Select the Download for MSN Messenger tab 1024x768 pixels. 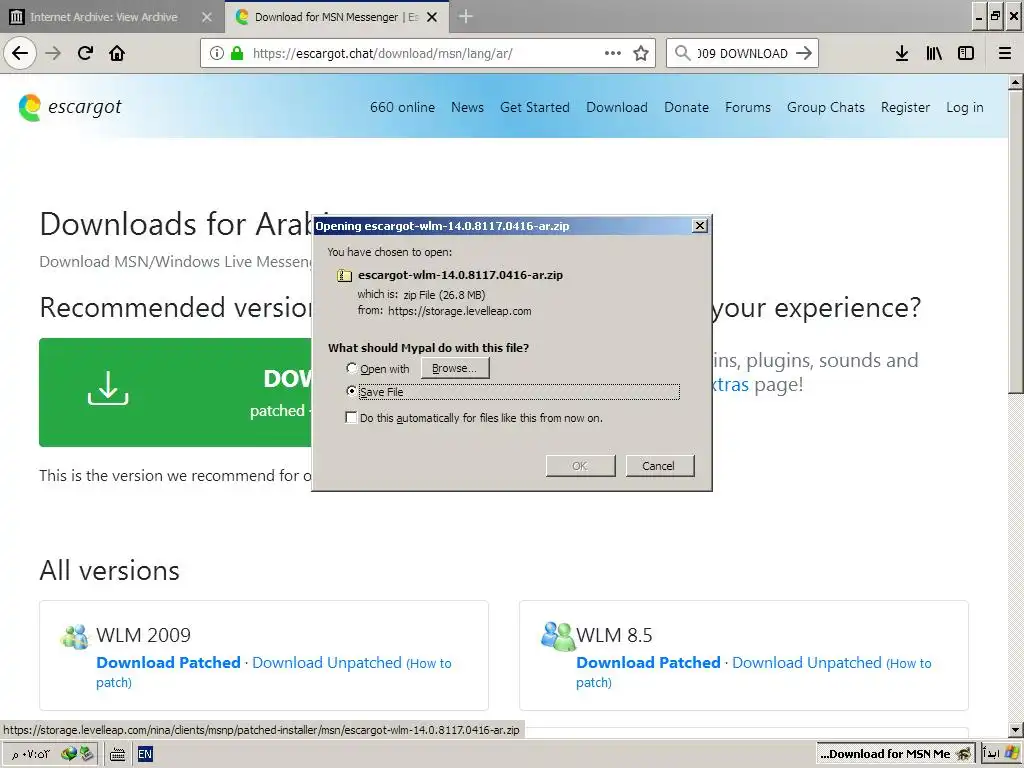pyautogui.click(x=336, y=17)
